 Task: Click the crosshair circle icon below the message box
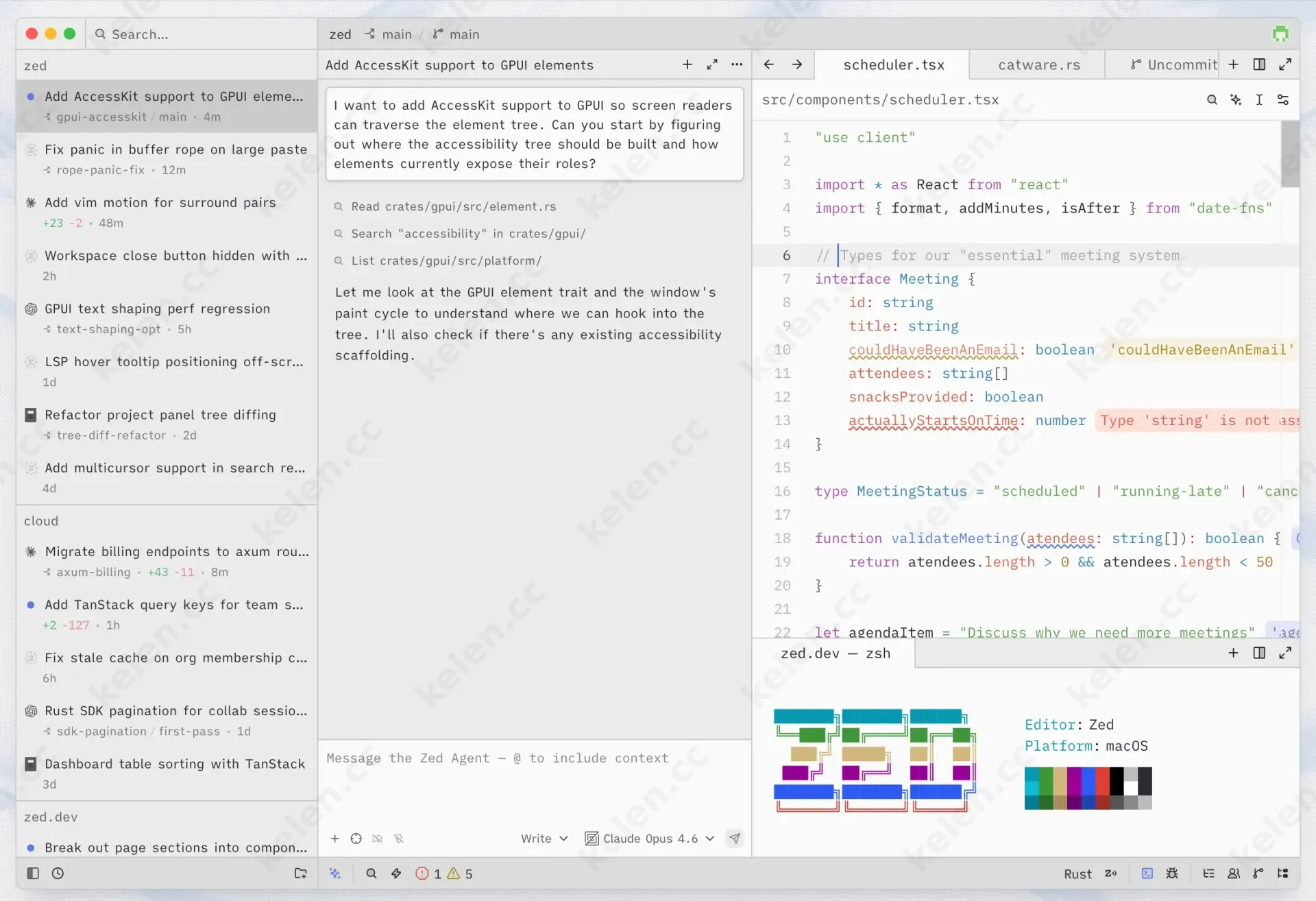(x=356, y=839)
